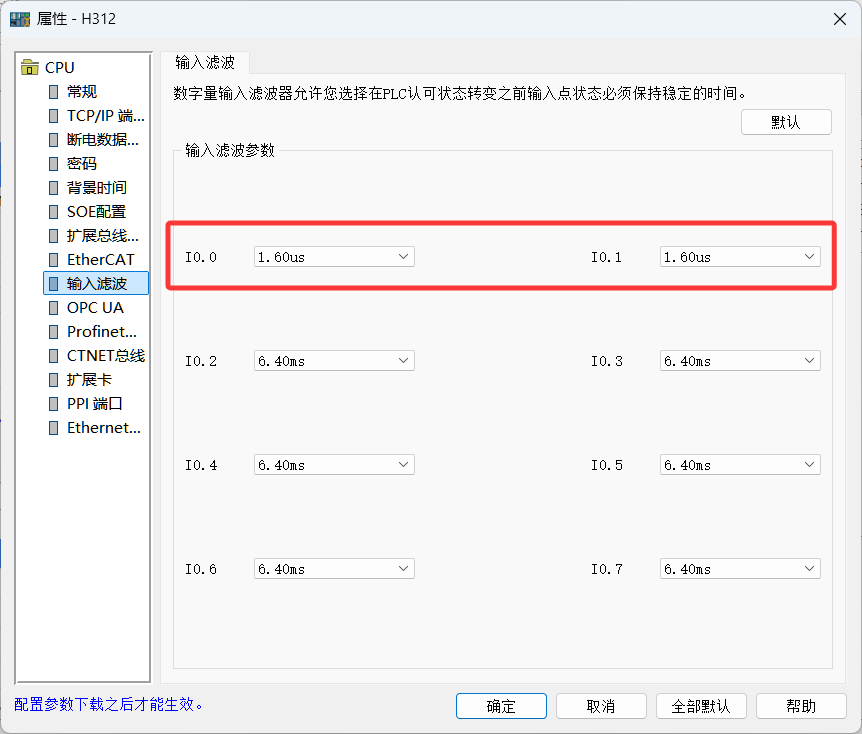Open the 背景时间 settings page

[97, 187]
